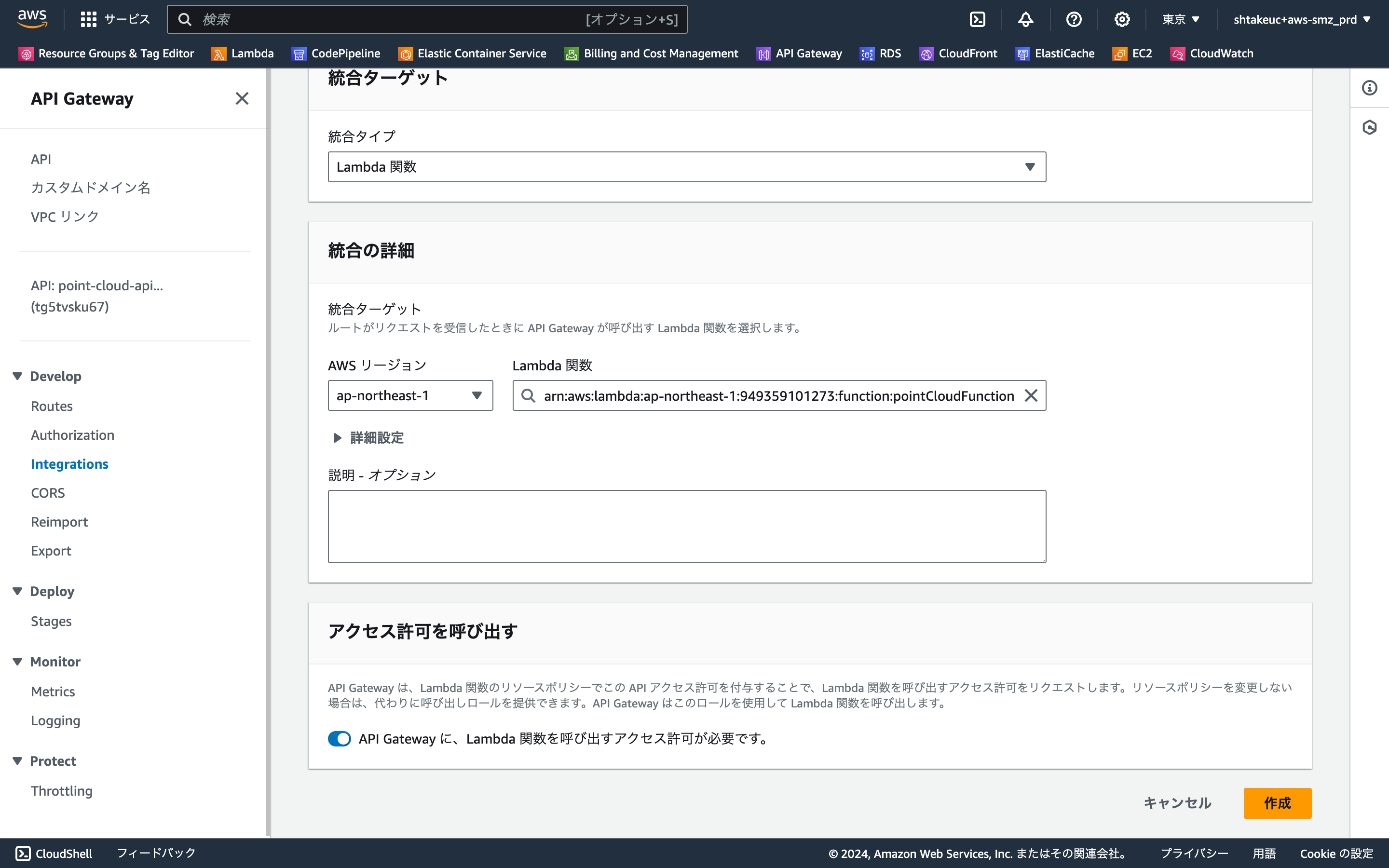Close the API Gateway side navigation

[x=242, y=99]
